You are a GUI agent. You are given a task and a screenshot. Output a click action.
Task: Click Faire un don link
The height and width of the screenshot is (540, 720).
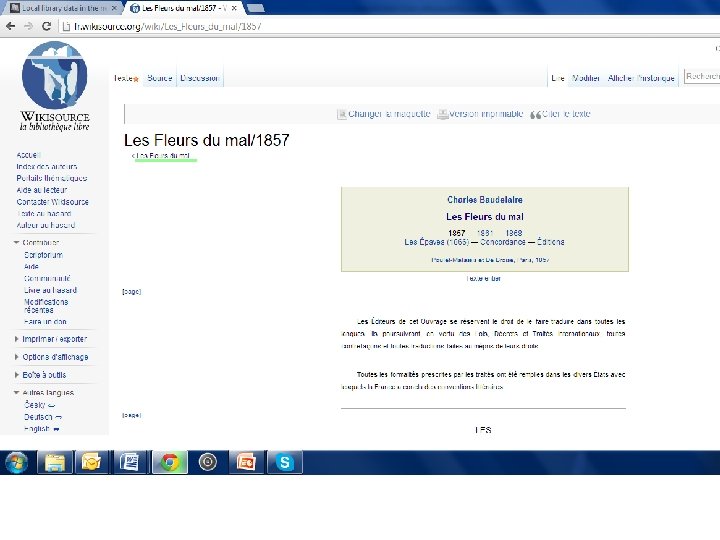point(45,321)
